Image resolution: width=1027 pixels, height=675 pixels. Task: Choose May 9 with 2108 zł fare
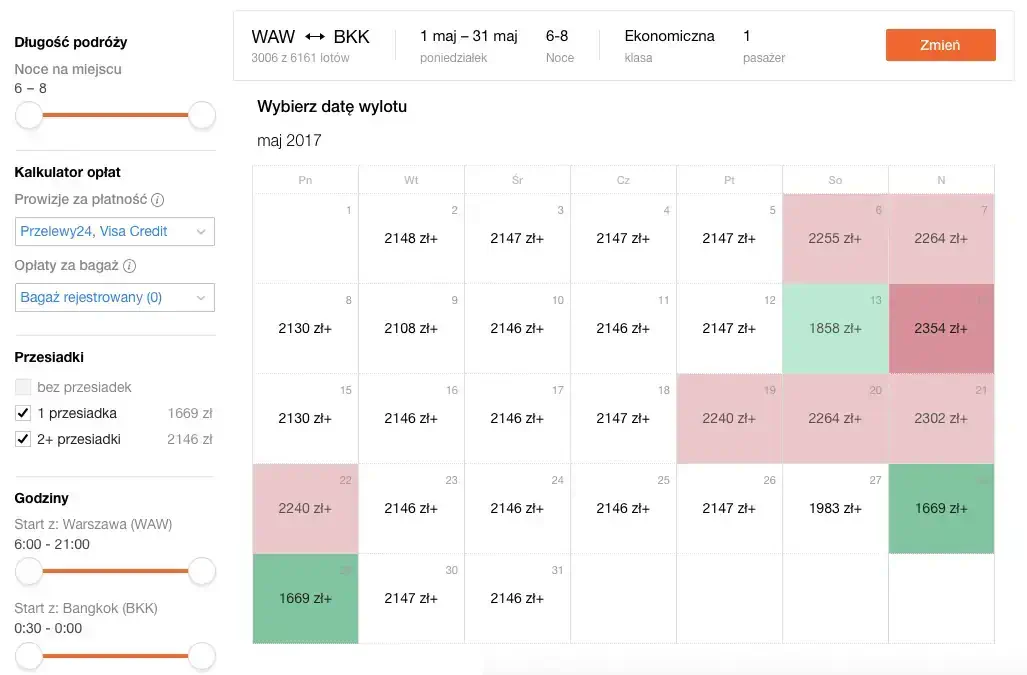[x=411, y=329]
